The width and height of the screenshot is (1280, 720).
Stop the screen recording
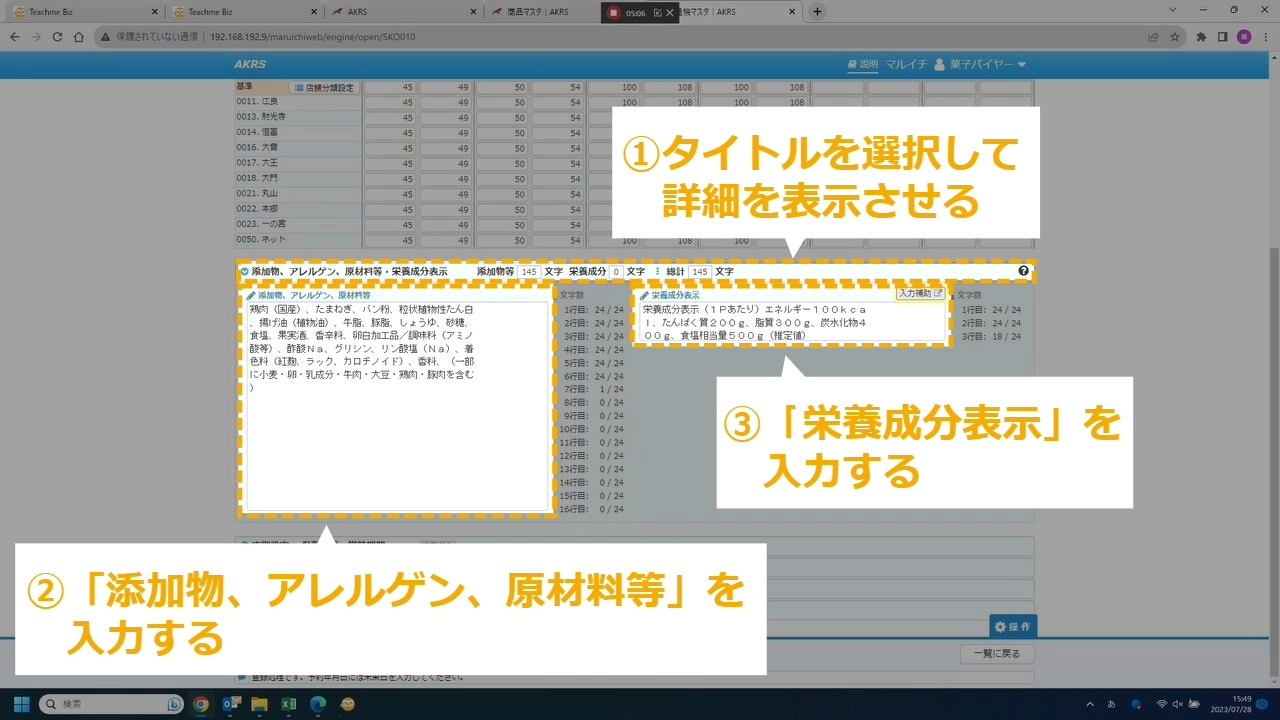pos(612,13)
